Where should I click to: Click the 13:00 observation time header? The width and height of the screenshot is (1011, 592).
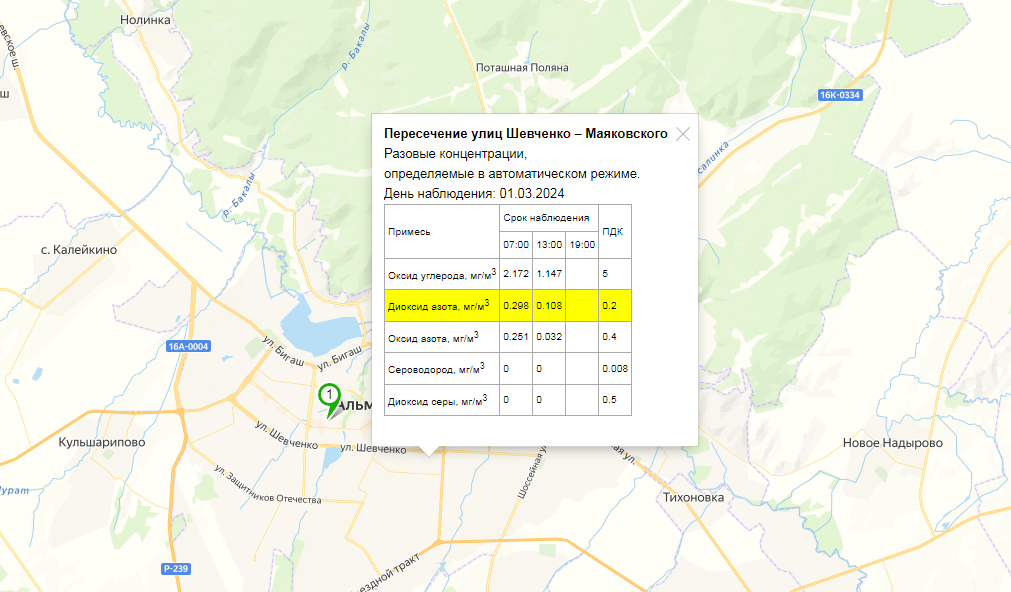point(549,244)
